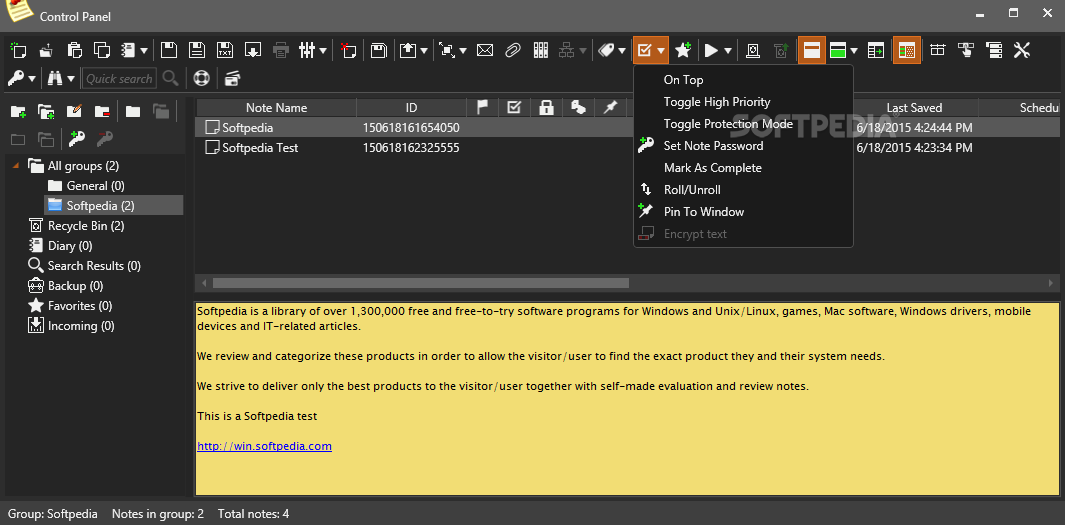Toggle On Top for the note
The image size is (1065, 525).
tap(683, 80)
